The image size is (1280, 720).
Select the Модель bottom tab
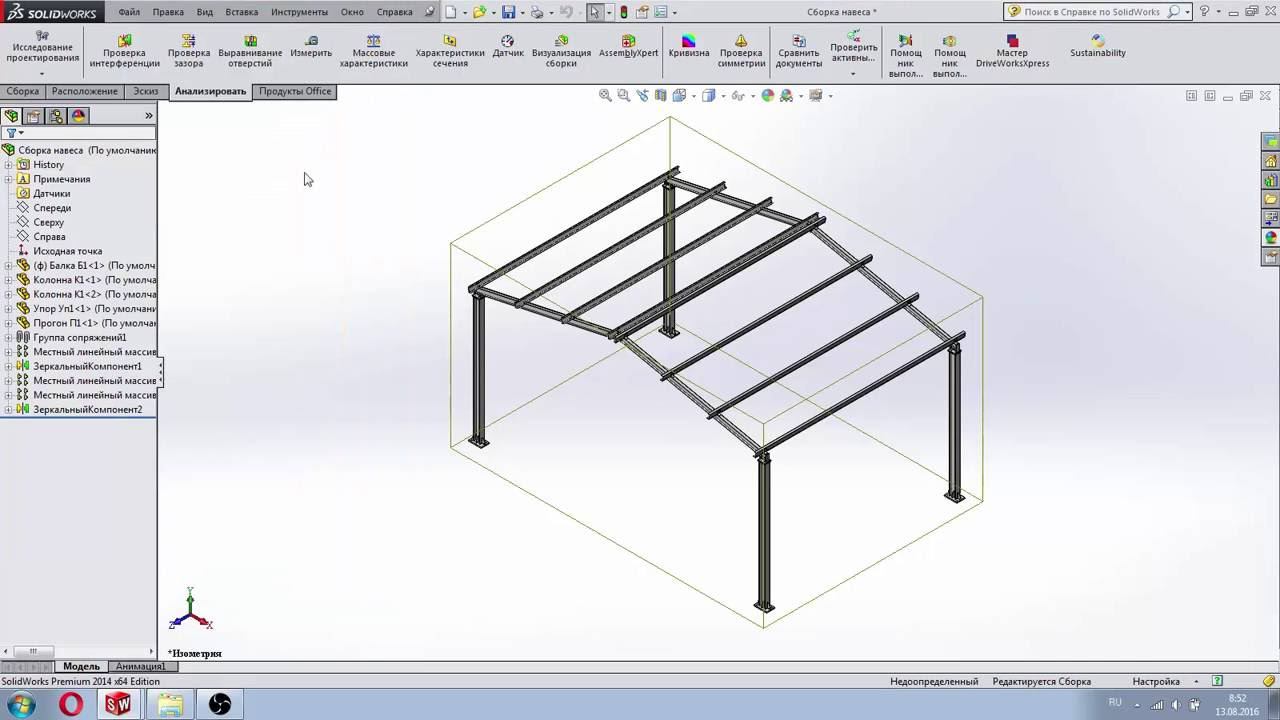(81, 666)
